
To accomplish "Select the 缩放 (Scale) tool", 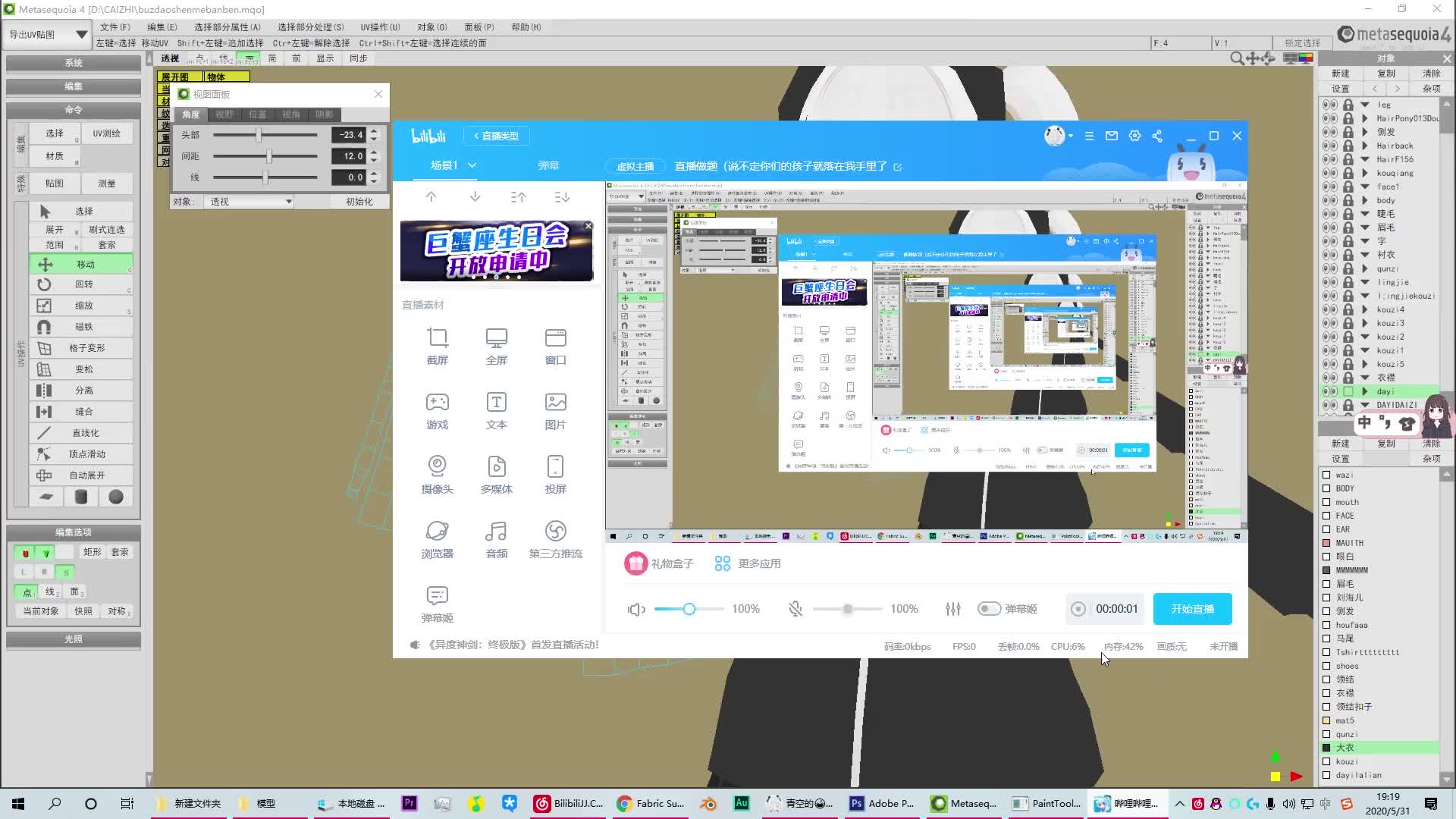I will coord(82,306).
